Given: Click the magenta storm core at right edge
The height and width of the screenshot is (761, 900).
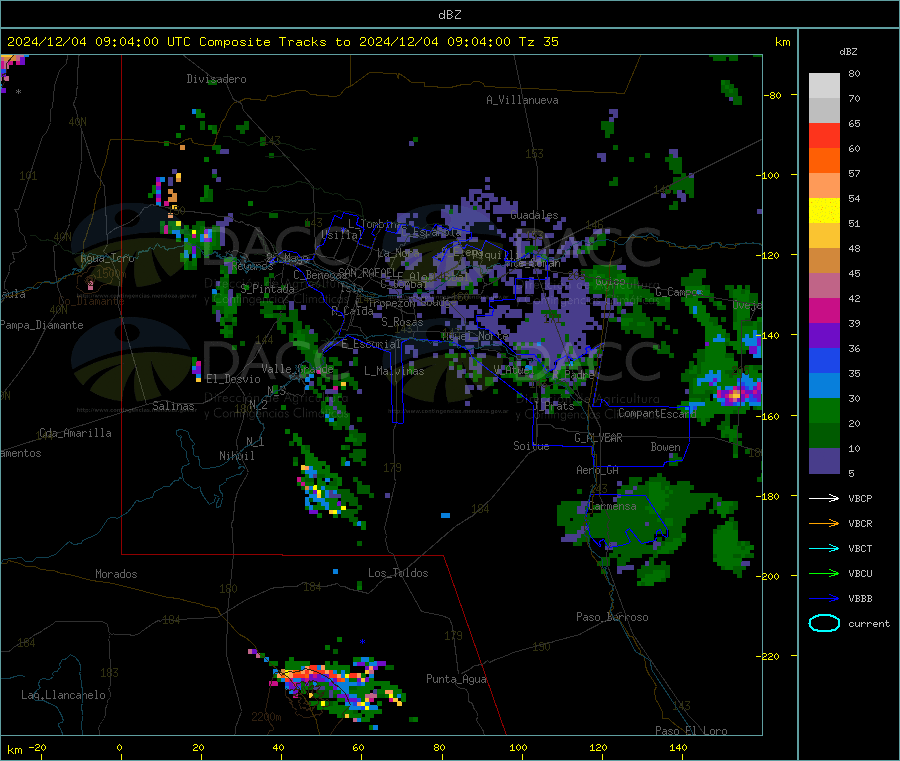Looking at the screenshot, I should pos(736,395).
